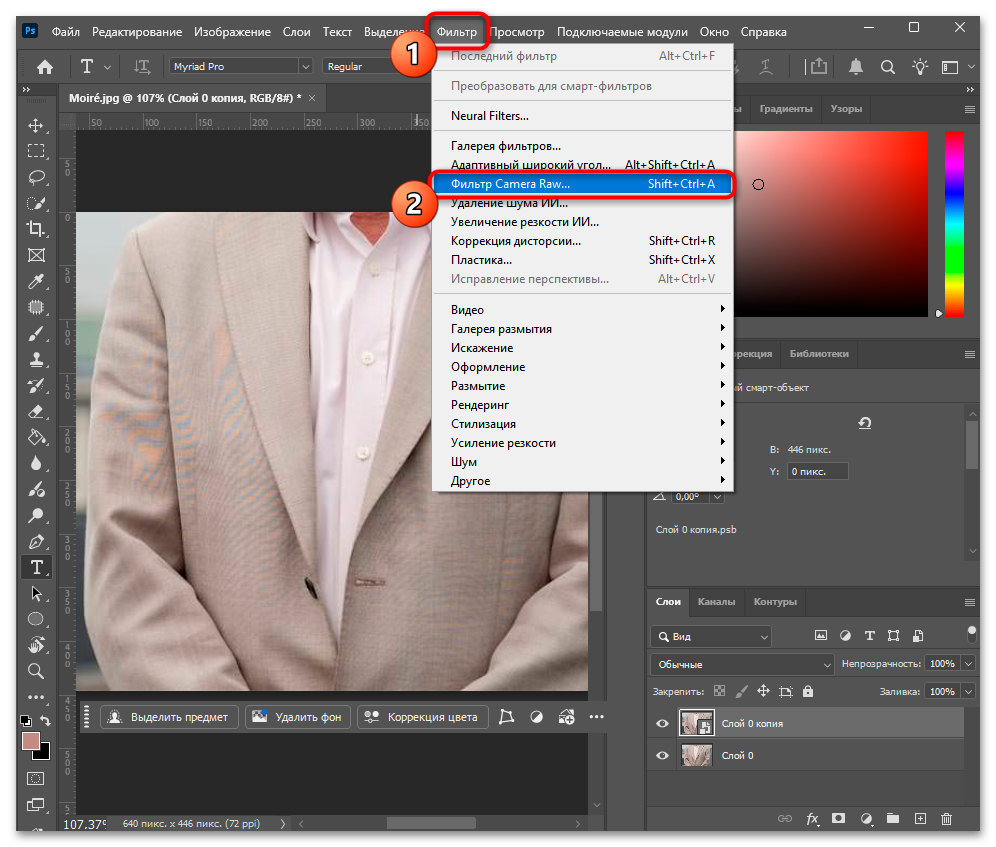
Task: Switch to the Каналы tab
Action: point(716,602)
